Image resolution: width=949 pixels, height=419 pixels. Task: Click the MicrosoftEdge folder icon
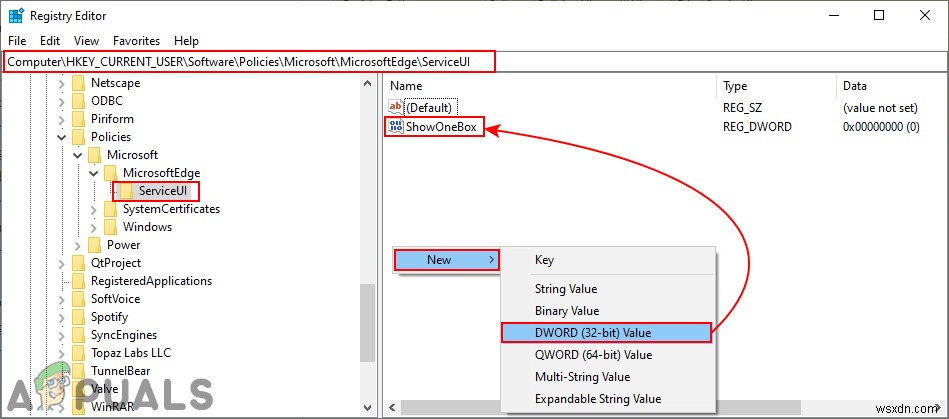point(110,173)
